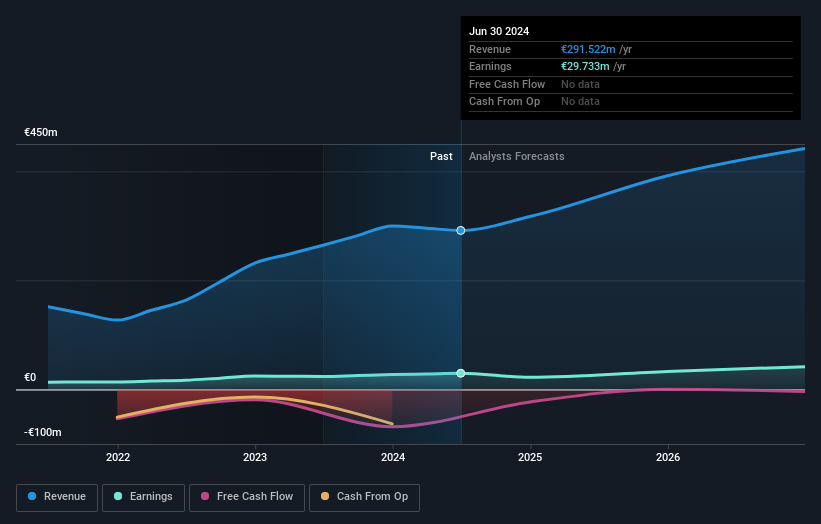Select the 2024 x-axis label

click(x=393, y=458)
